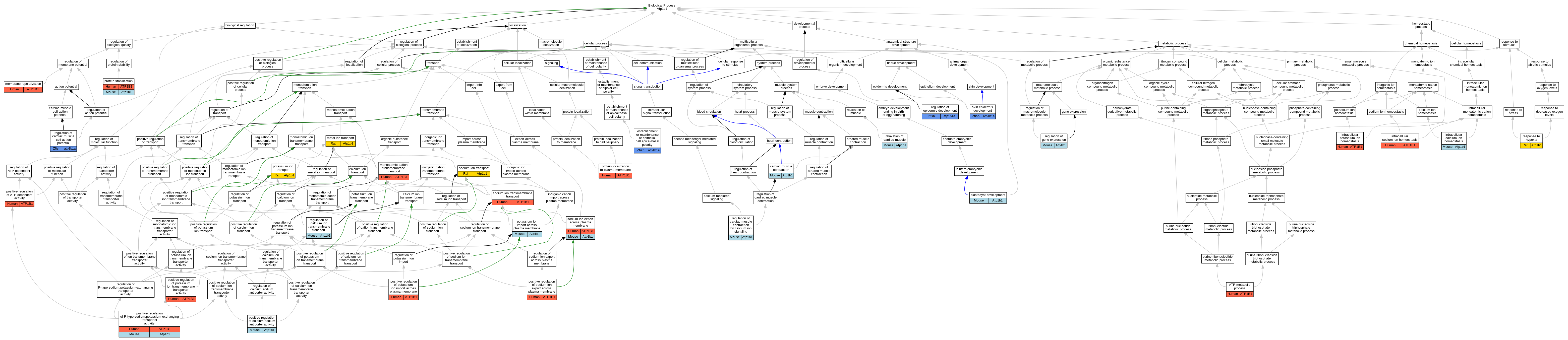The width and height of the screenshot is (1568, 340).
Task: Select "multicellular organism development" node
Action: pos(845,63)
